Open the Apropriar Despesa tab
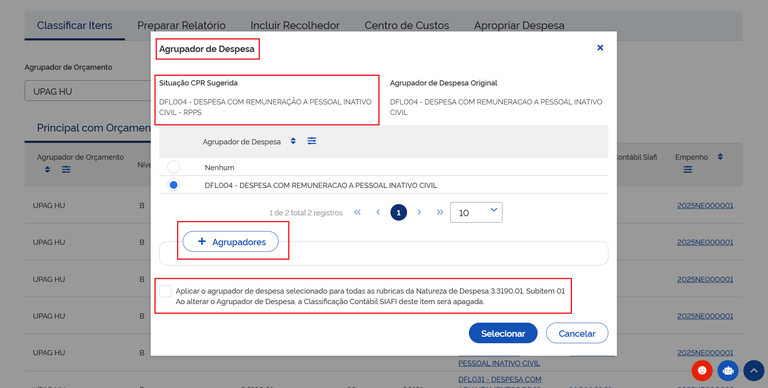 [x=519, y=25]
